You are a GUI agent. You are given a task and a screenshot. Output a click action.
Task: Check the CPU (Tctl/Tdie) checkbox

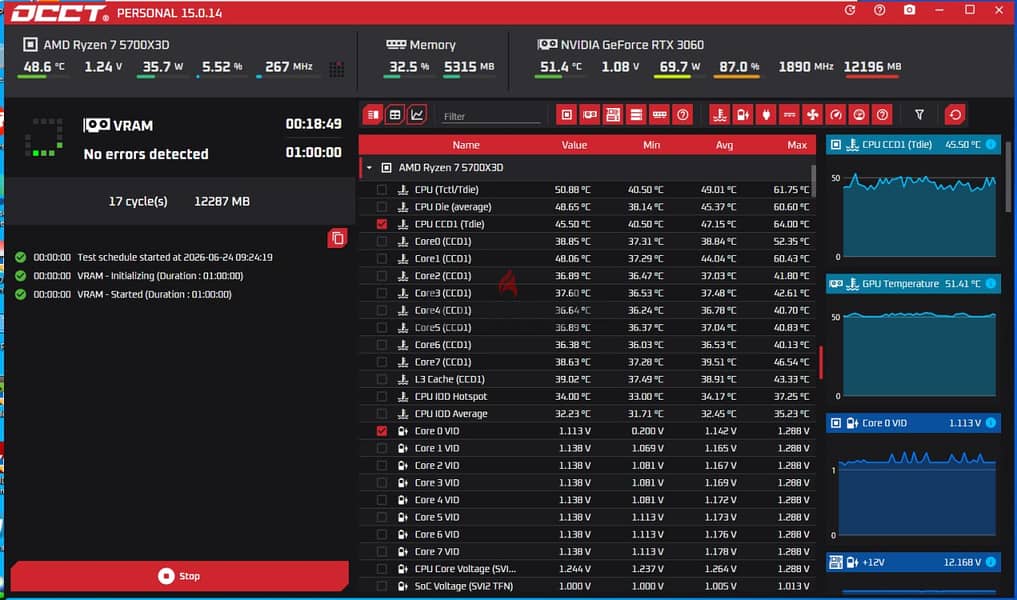pyautogui.click(x=381, y=189)
